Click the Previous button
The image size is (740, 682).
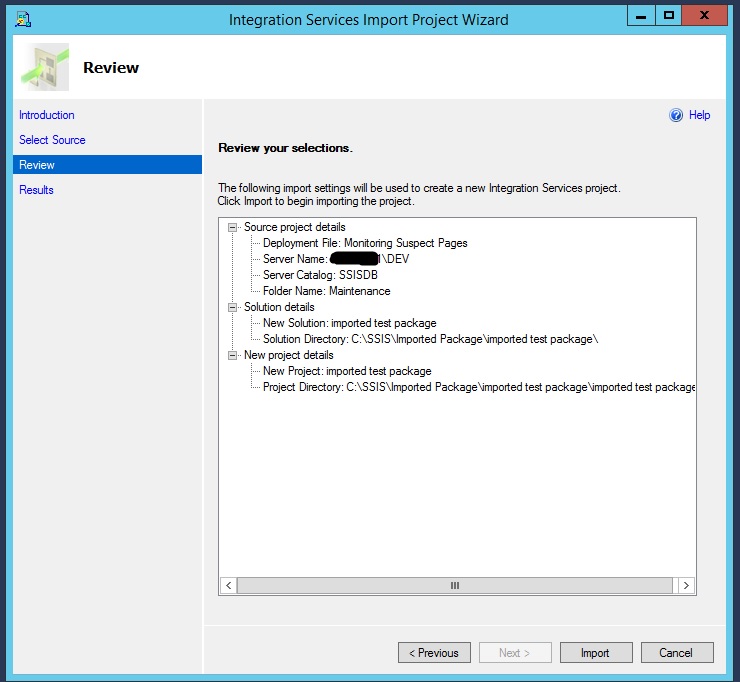tap(434, 653)
